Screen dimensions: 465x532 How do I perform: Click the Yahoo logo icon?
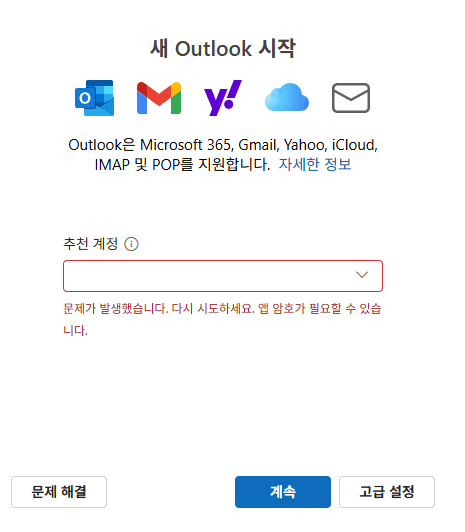point(222,98)
